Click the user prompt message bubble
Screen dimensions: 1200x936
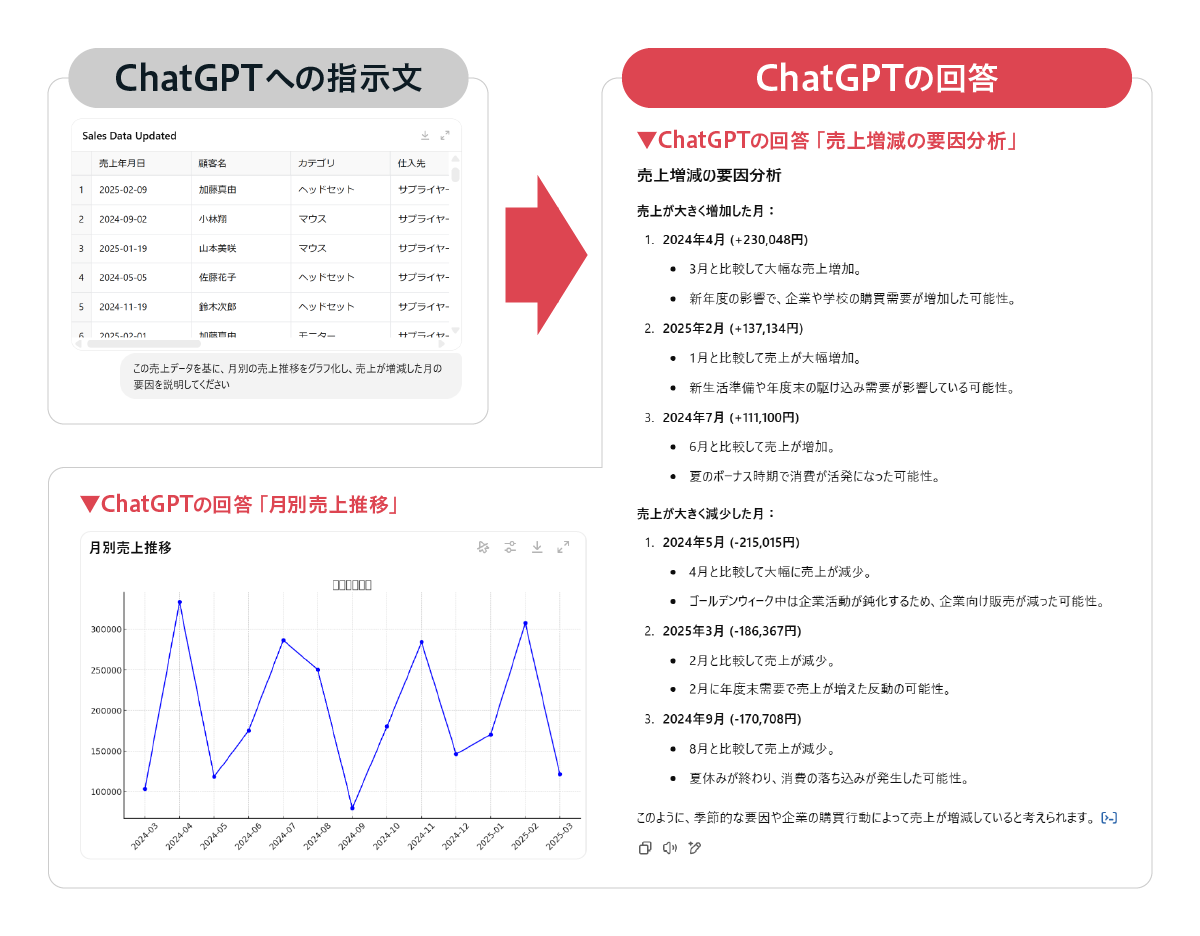(291, 376)
